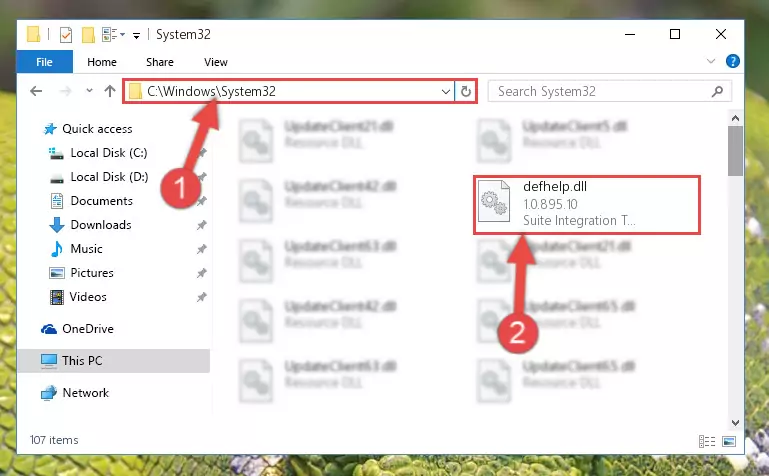Image resolution: width=769 pixels, height=476 pixels.
Task: Click the Search System32 input field
Action: point(603,91)
